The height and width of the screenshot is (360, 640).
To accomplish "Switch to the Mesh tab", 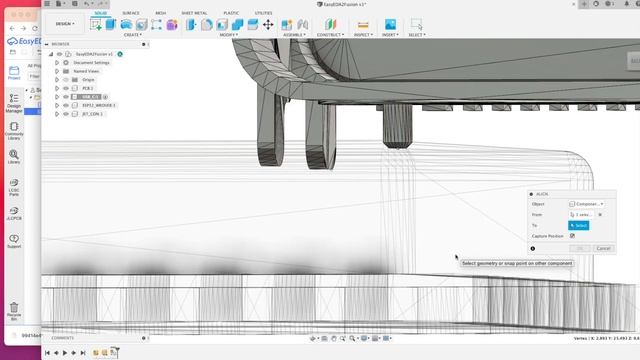I will point(161,13).
